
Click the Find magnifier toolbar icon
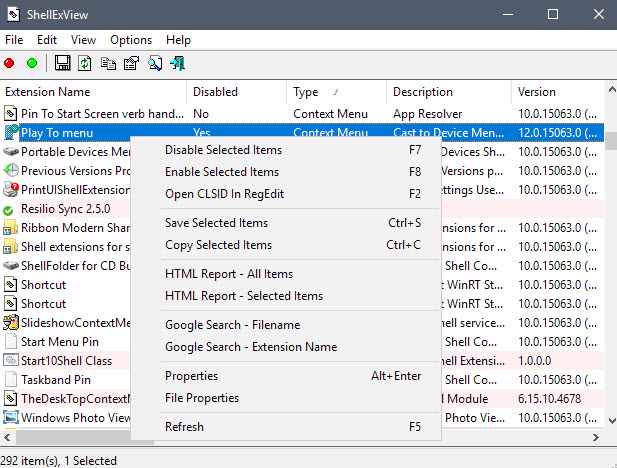(155, 63)
